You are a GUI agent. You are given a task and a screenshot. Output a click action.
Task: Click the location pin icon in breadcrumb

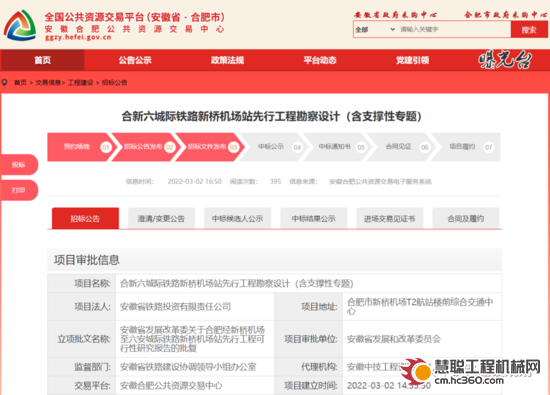click(x=5, y=82)
